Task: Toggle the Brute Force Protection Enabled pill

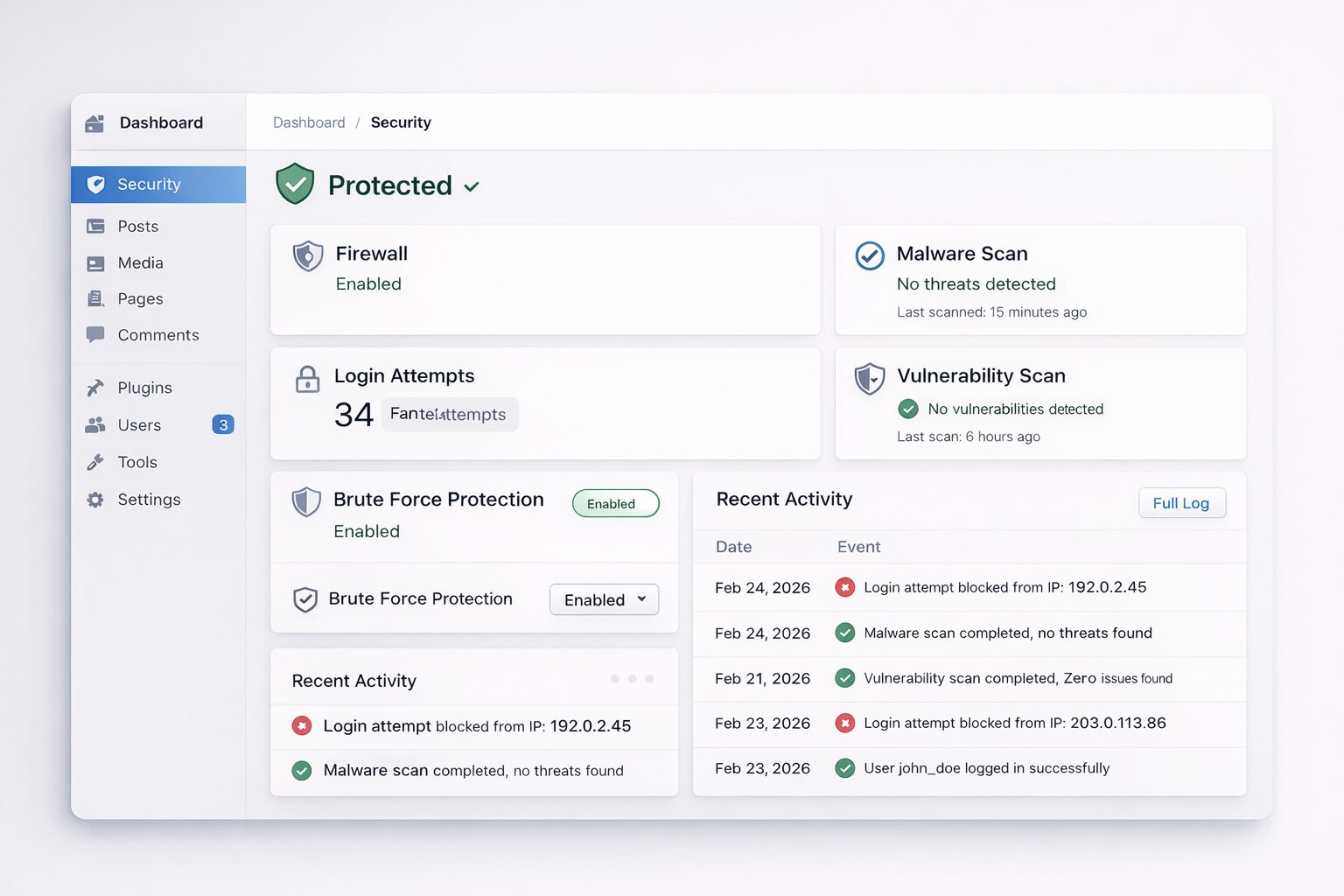Action: pos(615,503)
